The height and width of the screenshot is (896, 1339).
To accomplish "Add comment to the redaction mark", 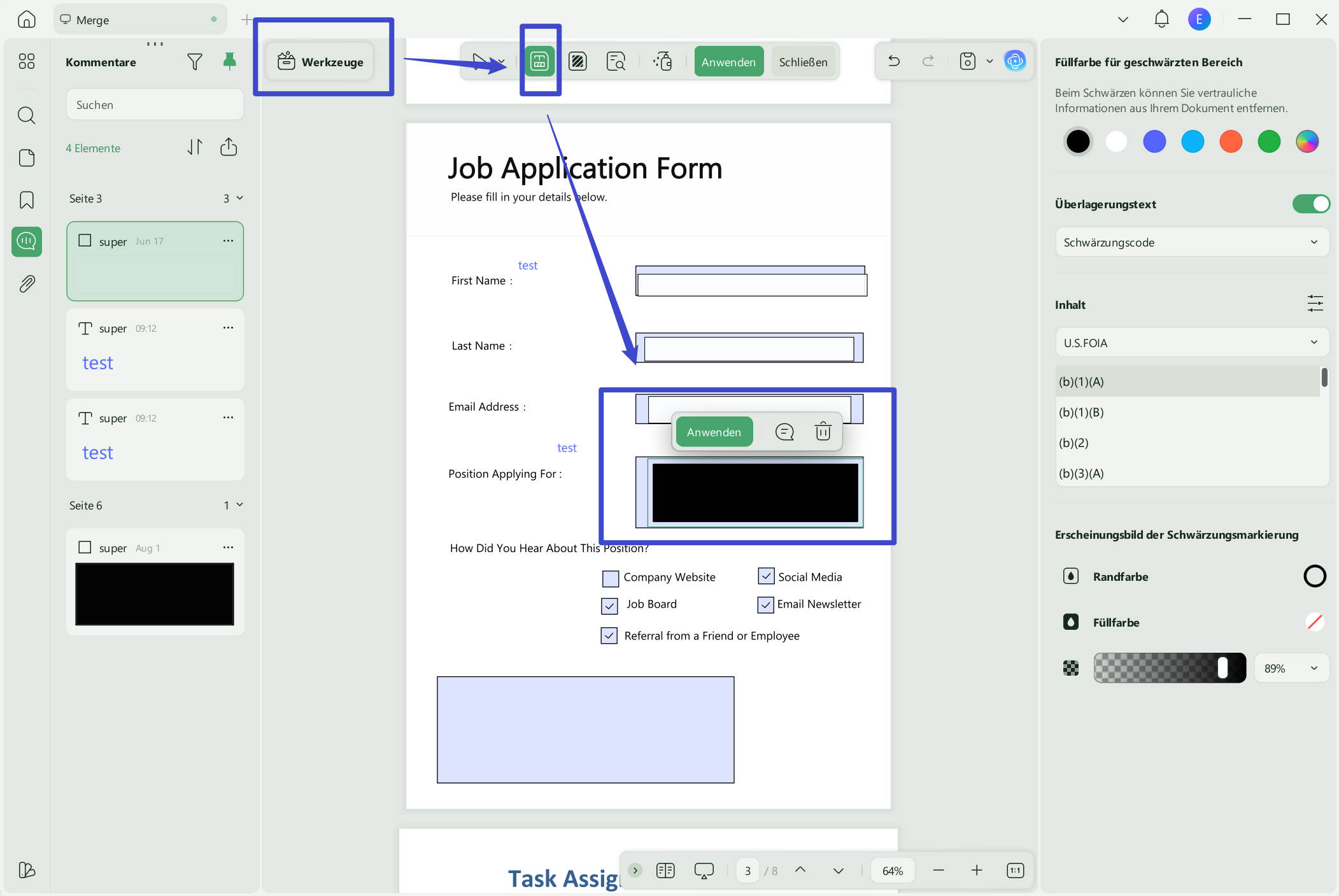I will [x=784, y=432].
